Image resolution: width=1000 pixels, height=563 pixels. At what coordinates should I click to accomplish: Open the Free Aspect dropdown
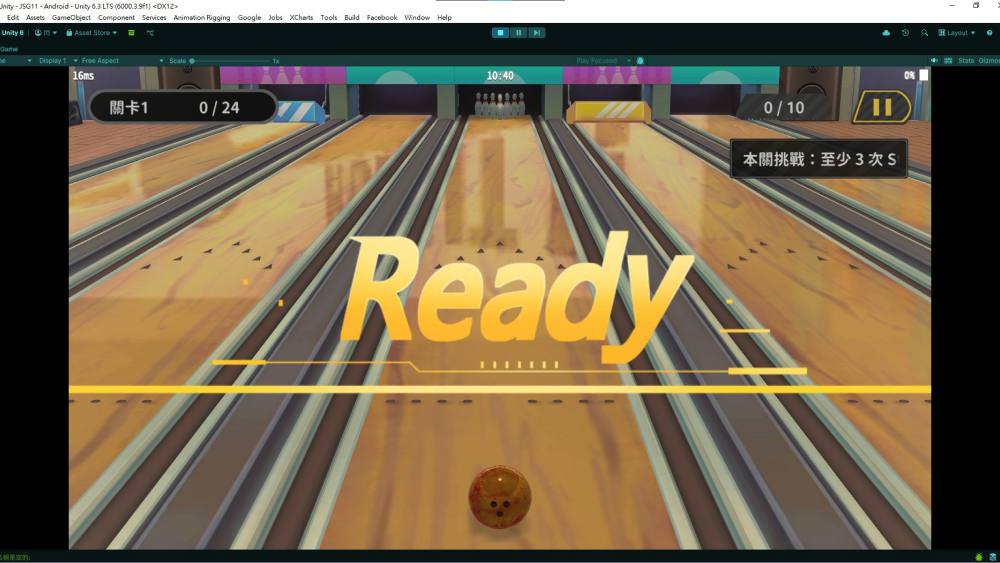coord(121,61)
